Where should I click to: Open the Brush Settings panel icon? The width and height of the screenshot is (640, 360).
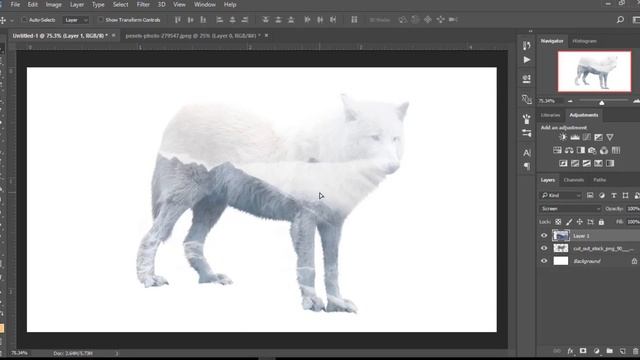click(x=527, y=119)
